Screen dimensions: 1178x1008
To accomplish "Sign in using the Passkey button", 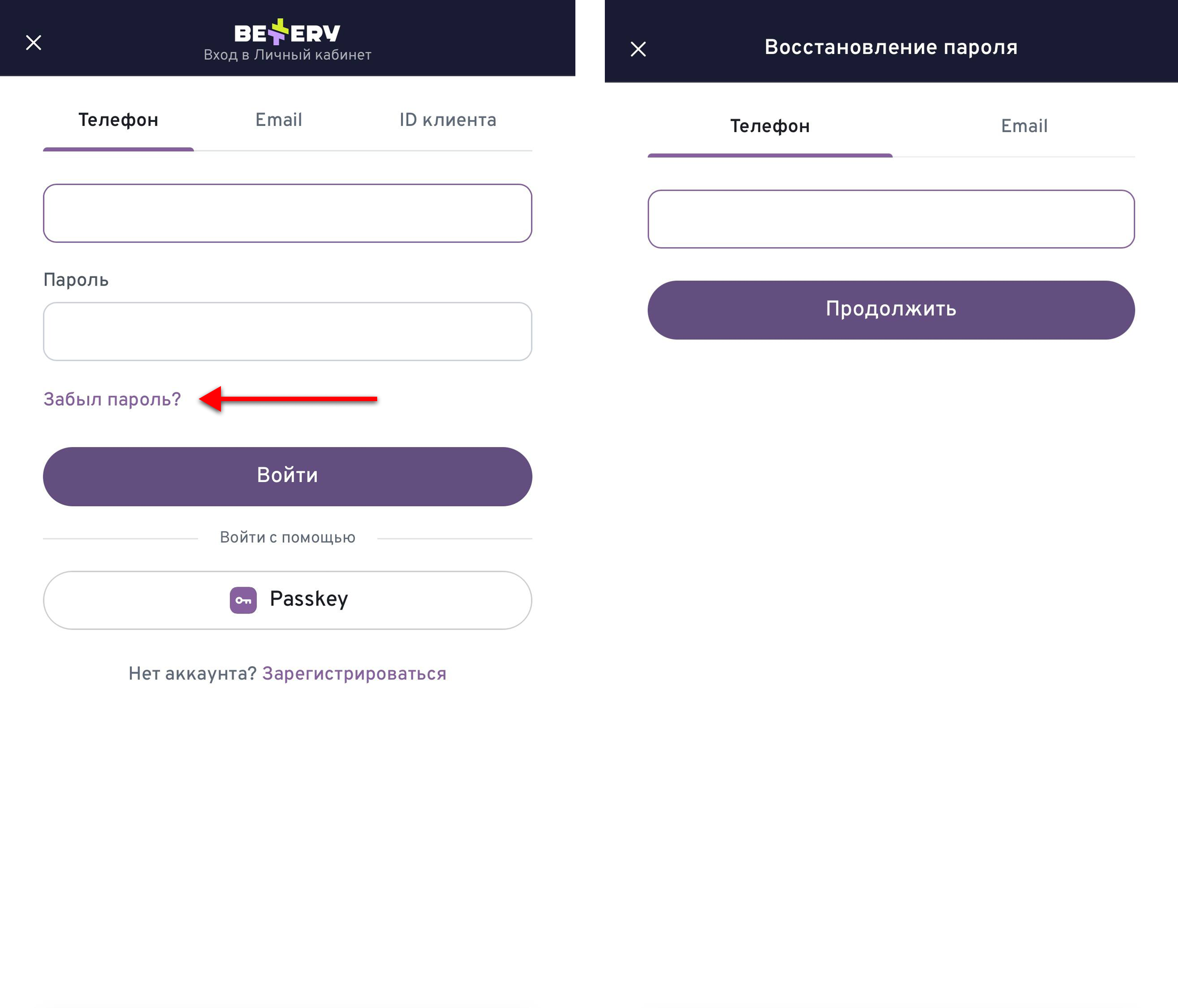I will tap(287, 600).
